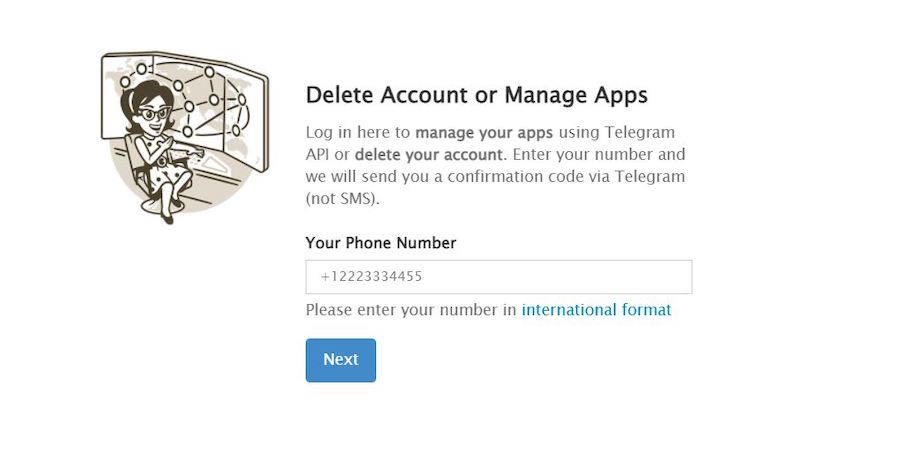Open the international format link

pyautogui.click(x=596, y=310)
